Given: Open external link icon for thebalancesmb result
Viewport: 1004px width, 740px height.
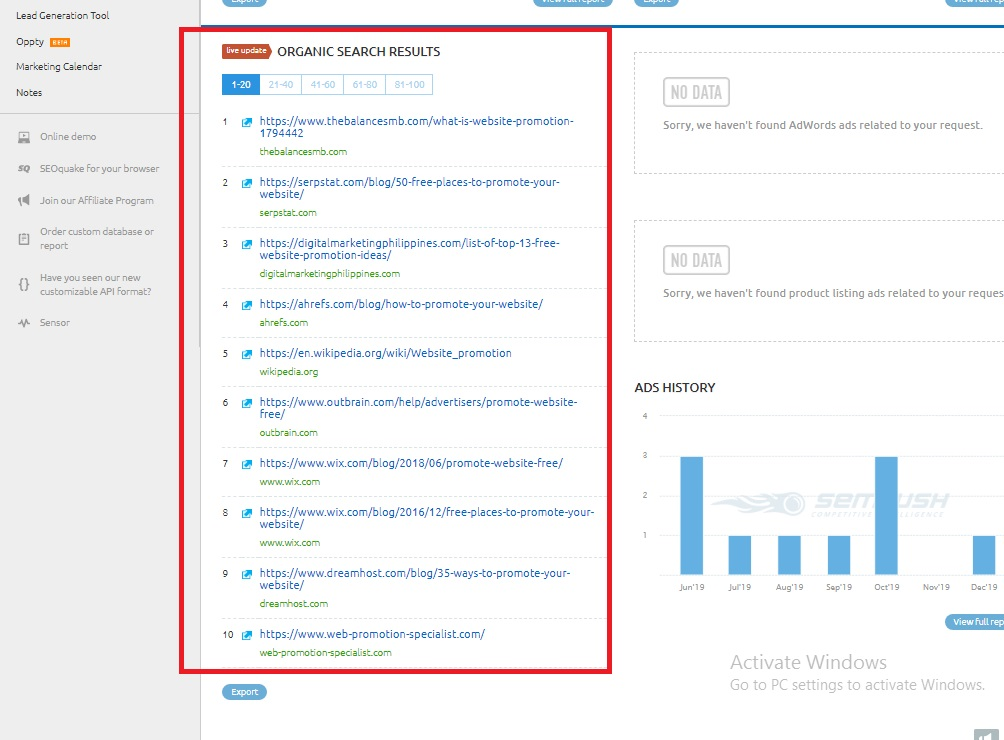Looking at the screenshot, I should coord(247,122).
